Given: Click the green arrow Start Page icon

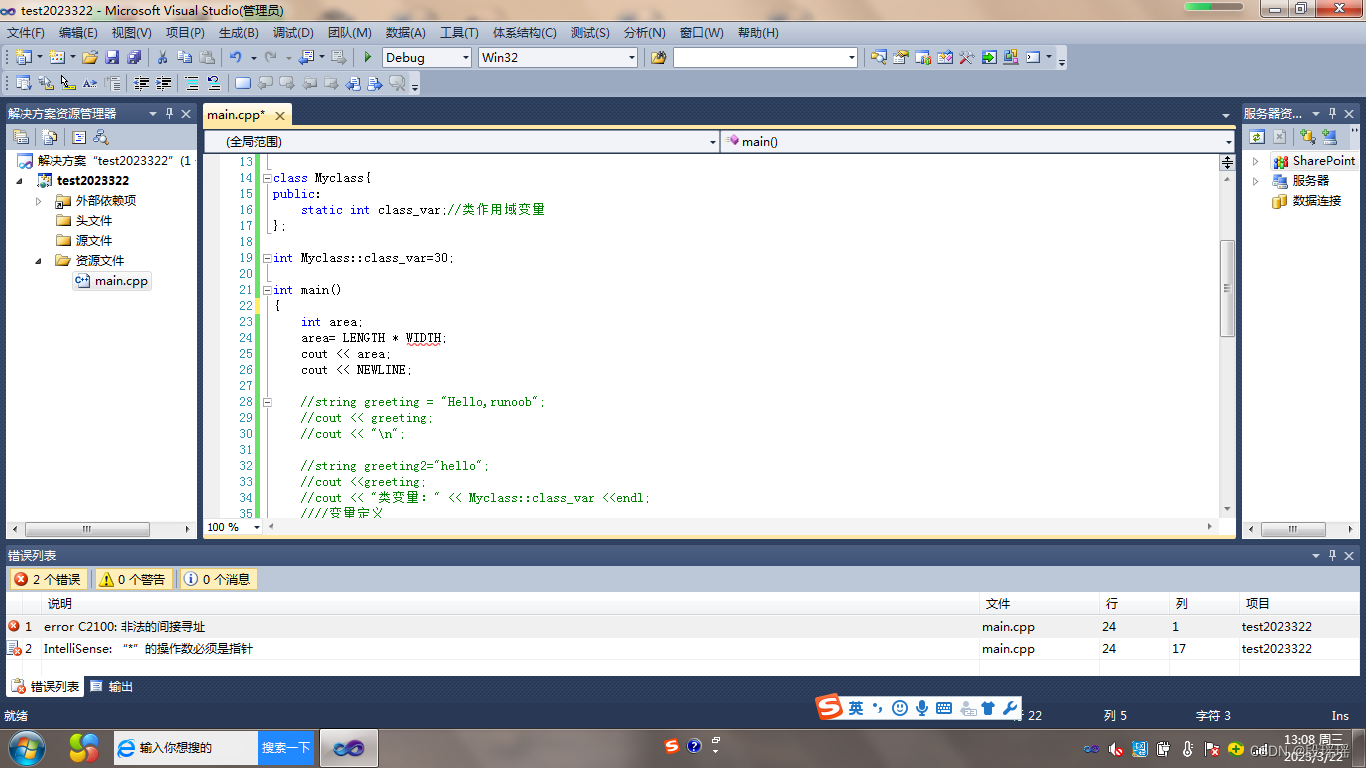Looking at the screenshot, I should pos(989,57).
